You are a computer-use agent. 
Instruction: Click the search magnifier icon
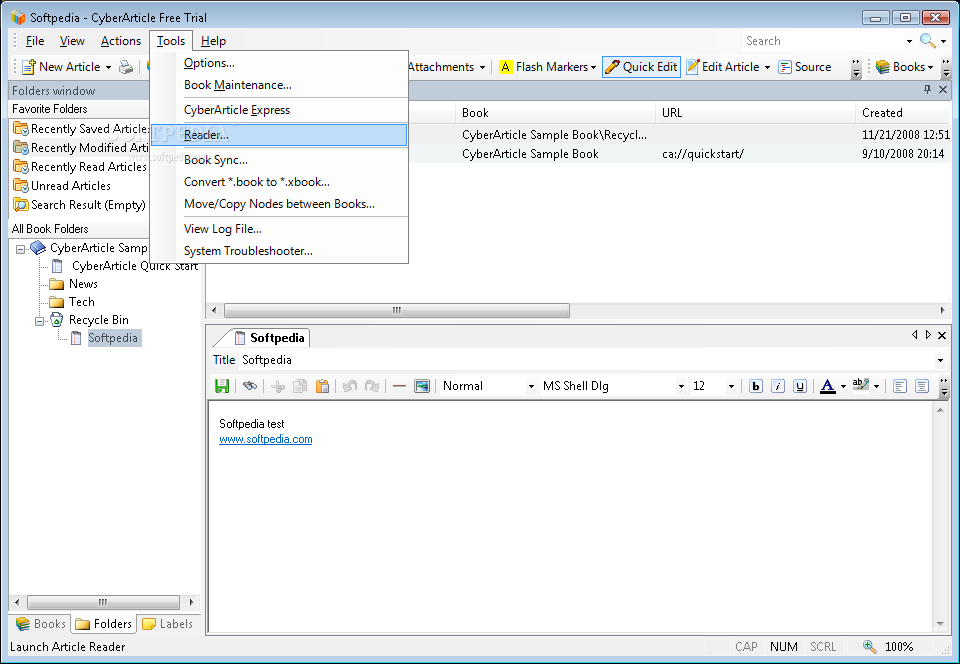927,40
